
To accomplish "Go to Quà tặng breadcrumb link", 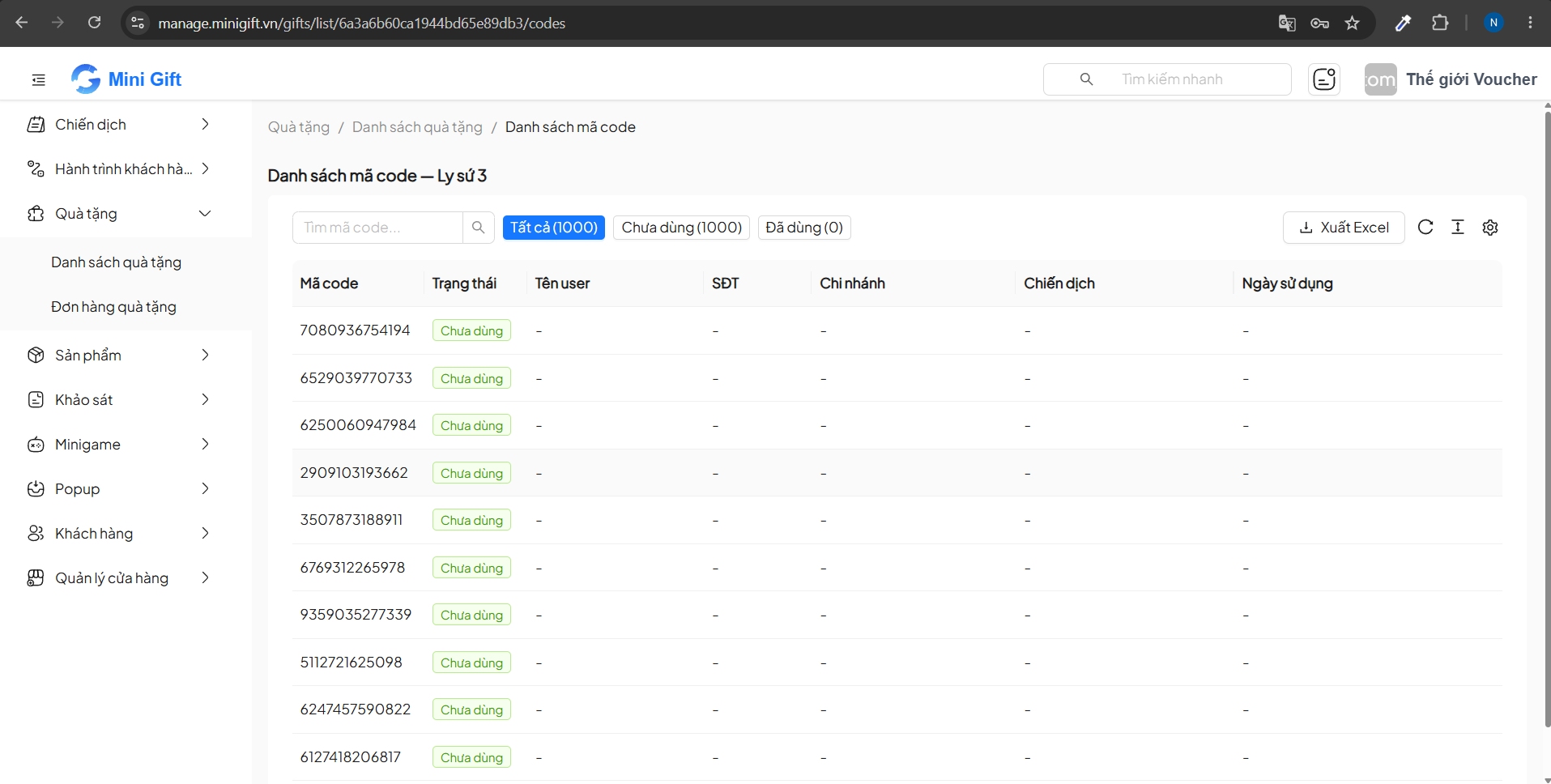I will [x=299, y=127].
